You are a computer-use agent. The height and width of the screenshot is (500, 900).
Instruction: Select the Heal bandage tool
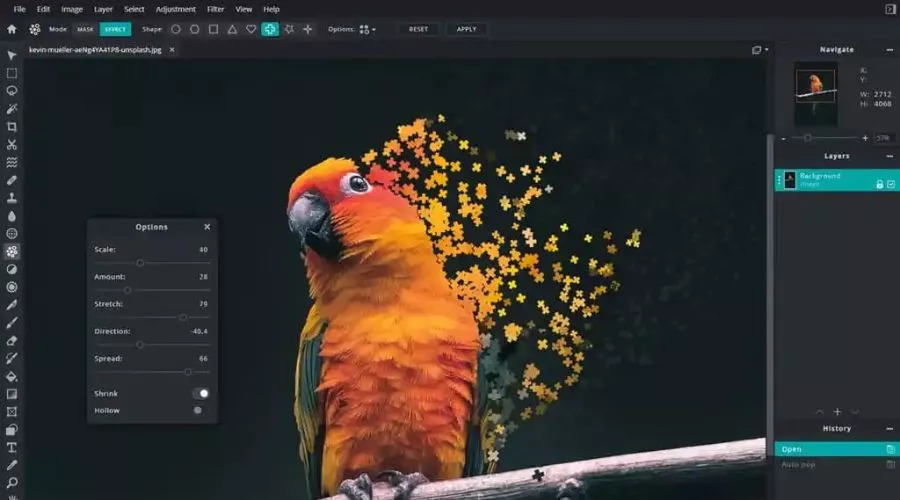(11, 180)
